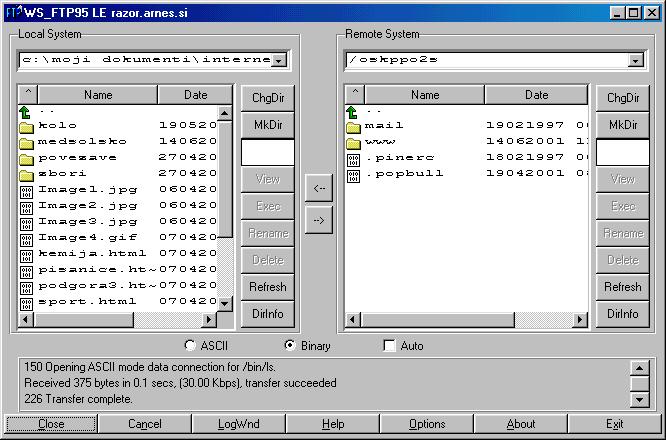
Task: Select ASCII transfer mode
Action: 191,346
